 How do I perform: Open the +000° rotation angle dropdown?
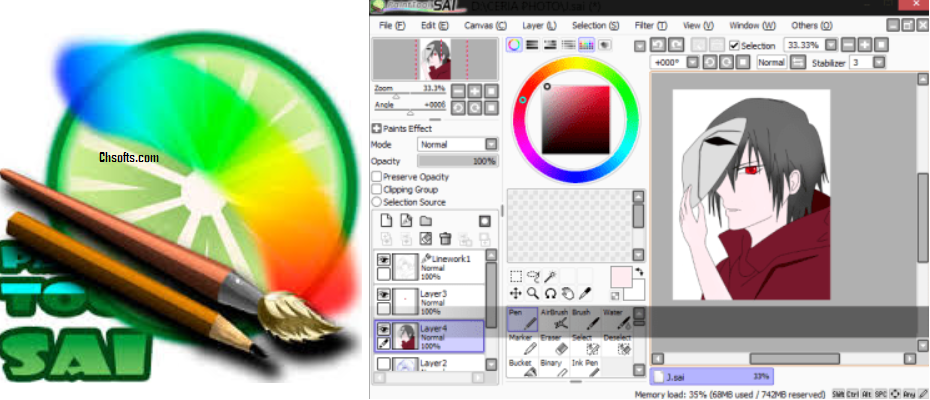point(692,62)
